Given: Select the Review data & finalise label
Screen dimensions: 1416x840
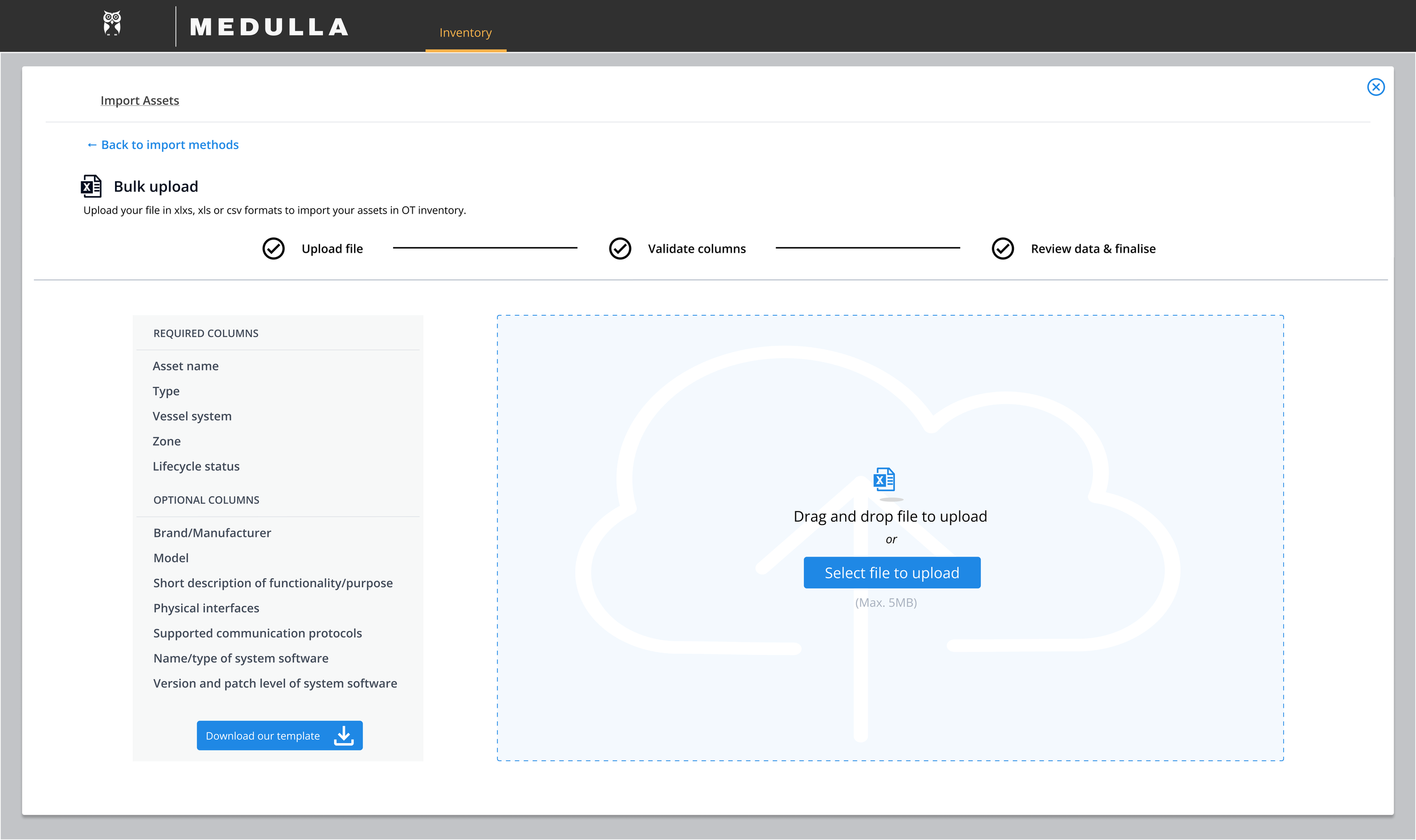Looking at the screenshot, I should [x=1093, y=249].
